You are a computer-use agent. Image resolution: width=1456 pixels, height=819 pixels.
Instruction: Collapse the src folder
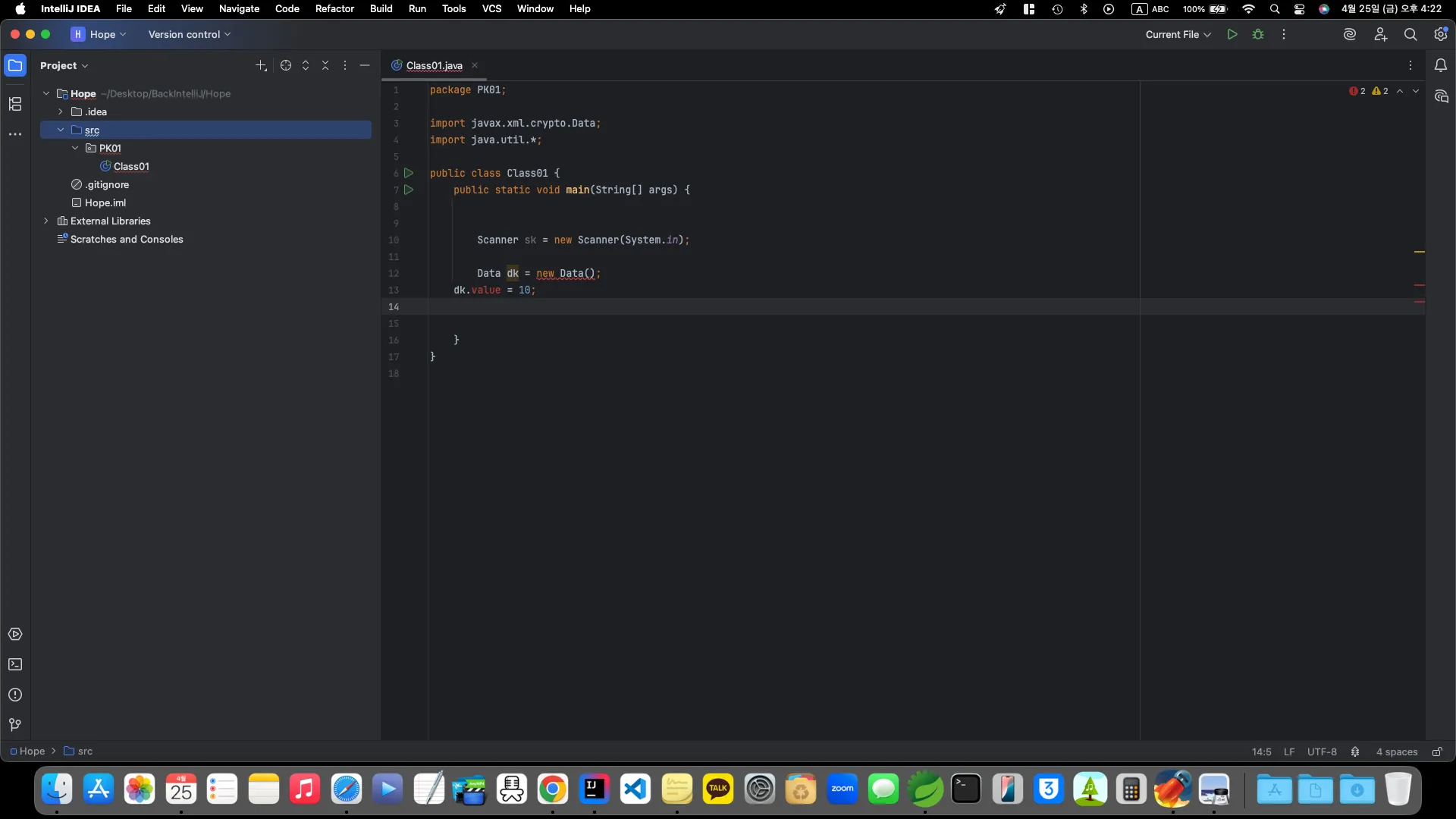click(x=61, y=130)
